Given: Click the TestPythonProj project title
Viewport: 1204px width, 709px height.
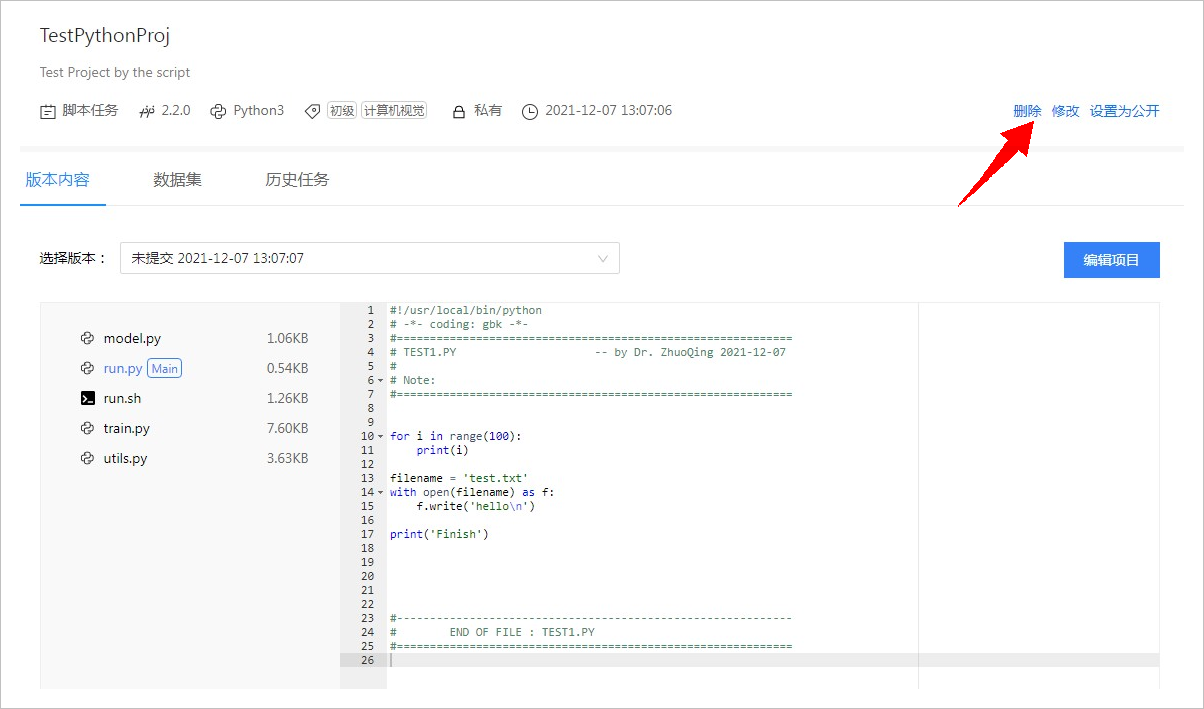Looking at the screenshot, I should pyautogui.click(x=105, y=36).
